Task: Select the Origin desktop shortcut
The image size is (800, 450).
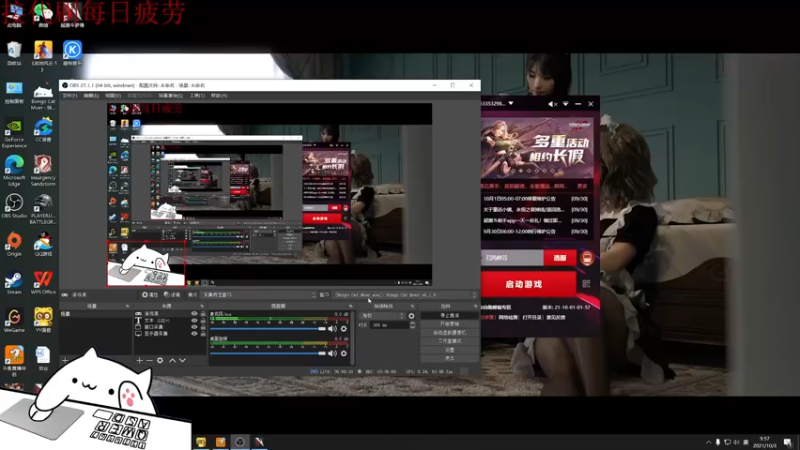Action: click(x=14, y=244)
